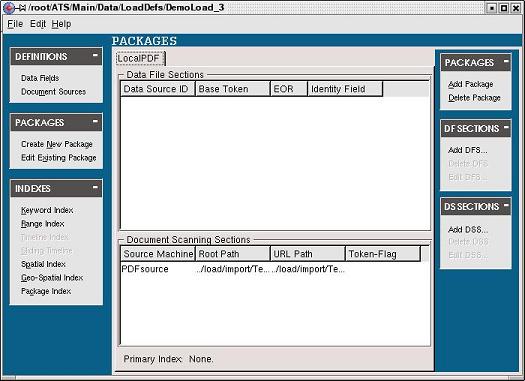Click the URL Path value of PDFsource
This screenshot has height=381, width=525.
click(x=308, y=269)
